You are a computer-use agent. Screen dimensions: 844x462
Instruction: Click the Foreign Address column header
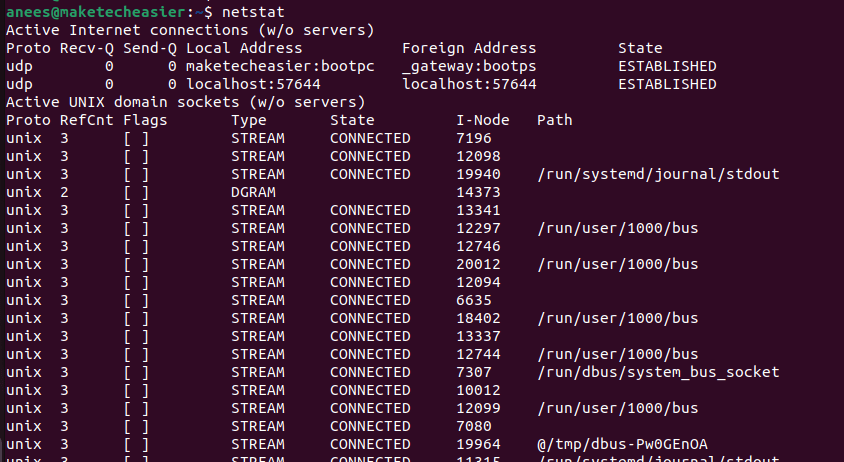(x=469, y=48)
